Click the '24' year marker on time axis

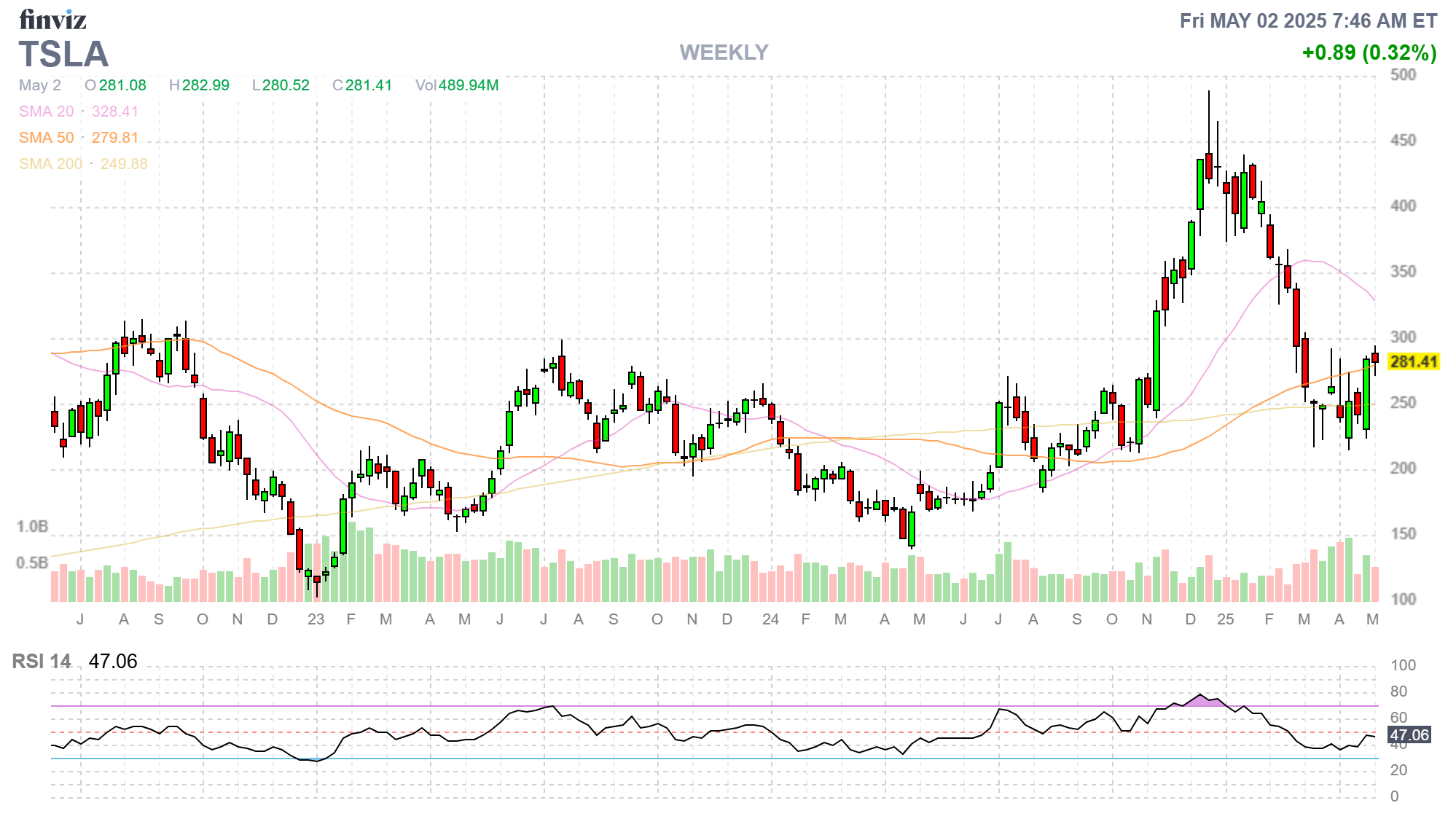[x=770, y=619]
